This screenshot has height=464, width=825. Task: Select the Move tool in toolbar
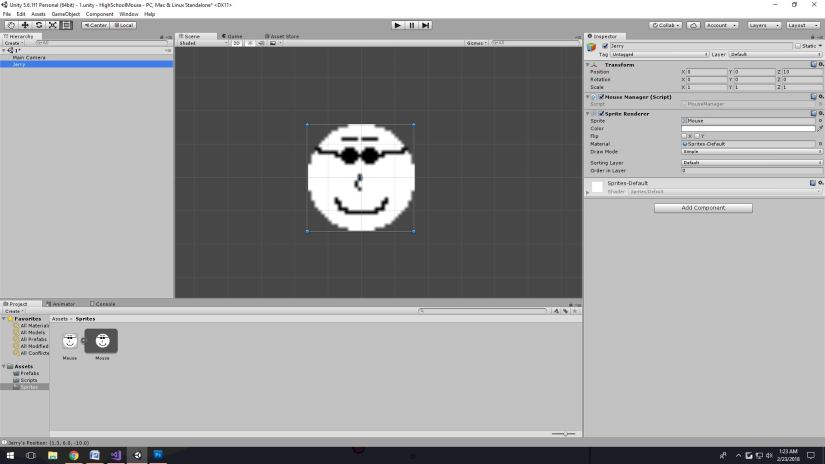point(24,25)
